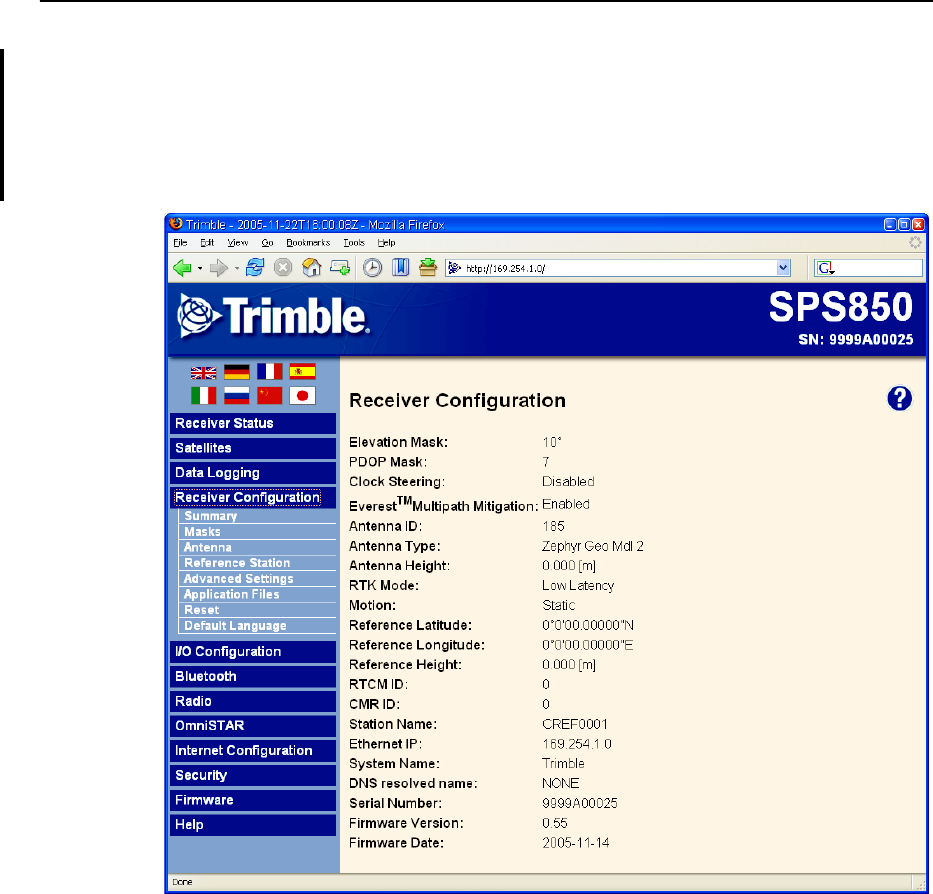This screenshot has height=894, width=933.
Task: Select the French flag language
Action: [x=270, y=372]
